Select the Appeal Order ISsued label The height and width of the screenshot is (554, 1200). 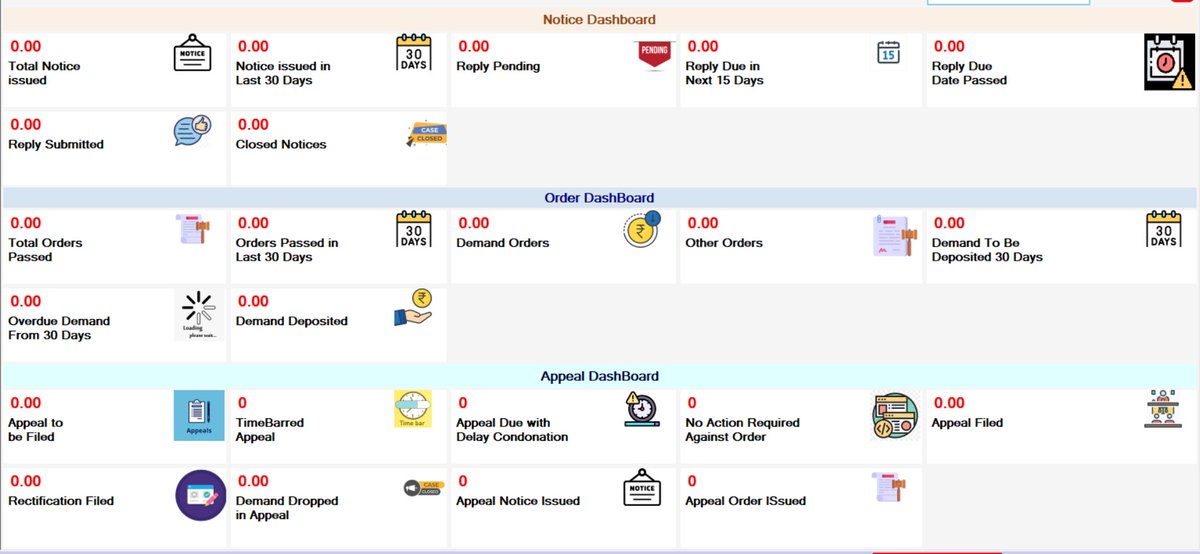click(x=745, y=501)
